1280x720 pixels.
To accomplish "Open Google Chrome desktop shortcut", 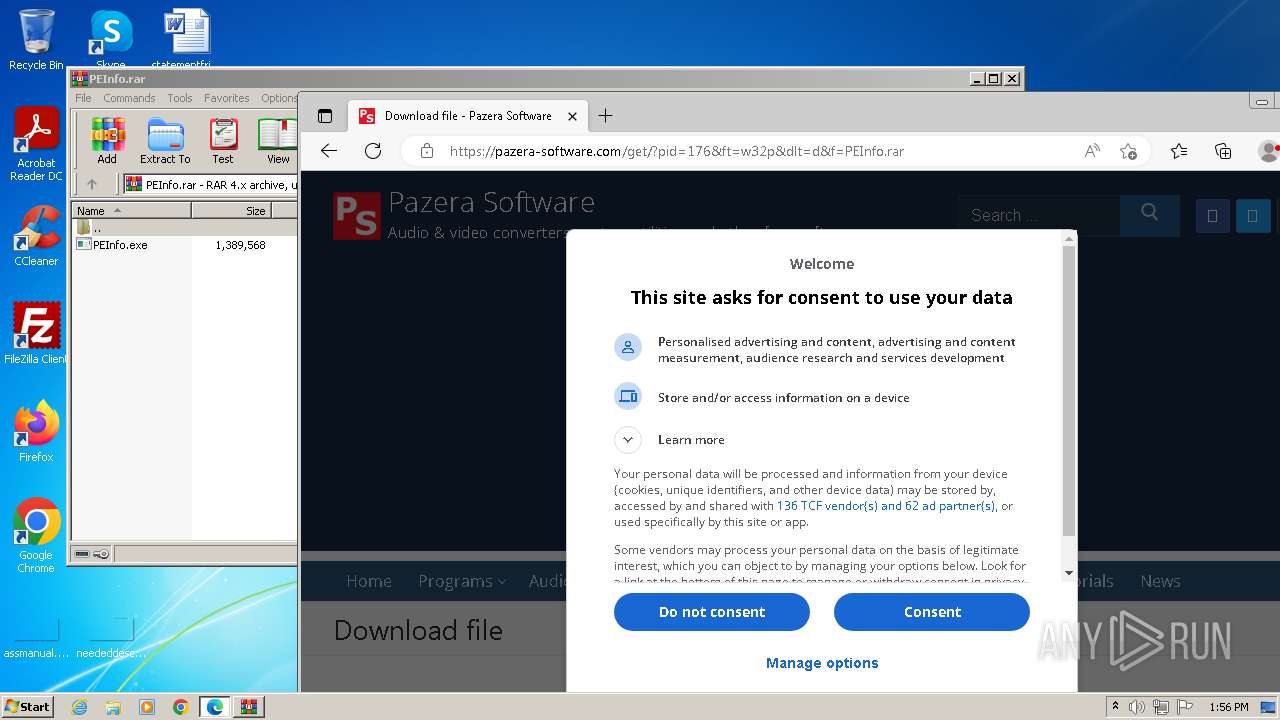I will tap(36, 536).
